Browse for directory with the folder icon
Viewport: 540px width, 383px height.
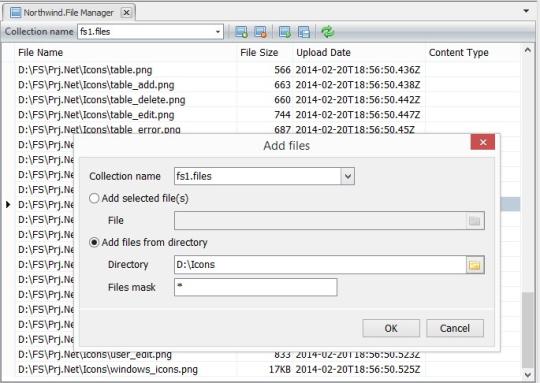tap(475, 265)
